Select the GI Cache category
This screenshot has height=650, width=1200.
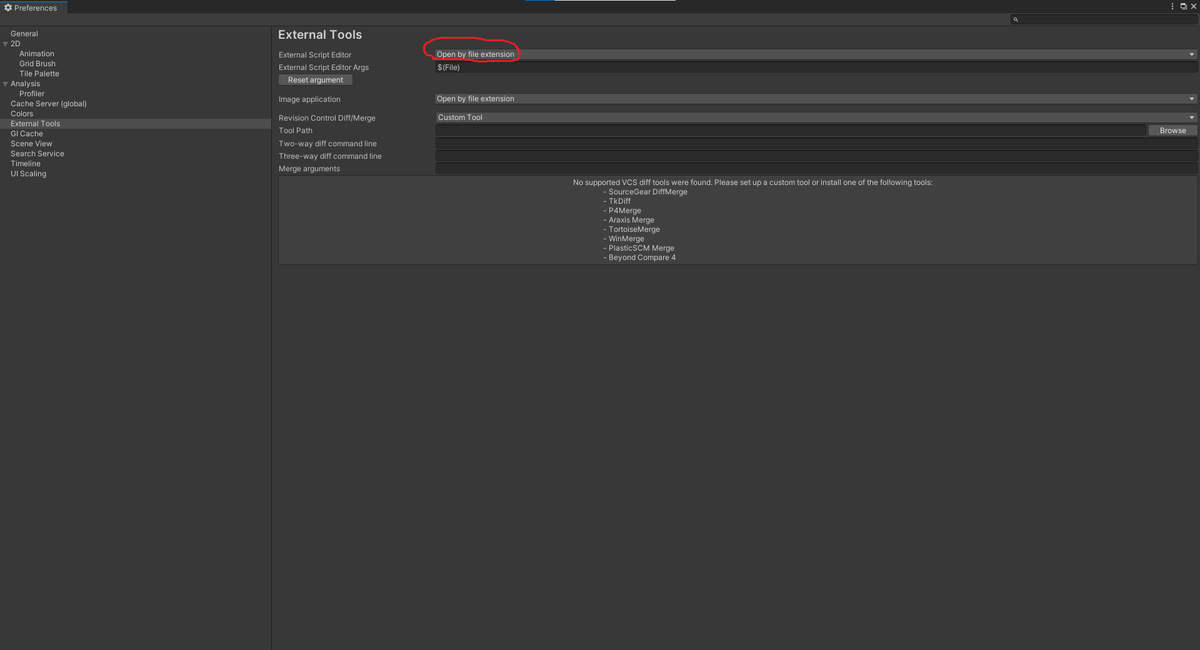(x=27, y=134)
